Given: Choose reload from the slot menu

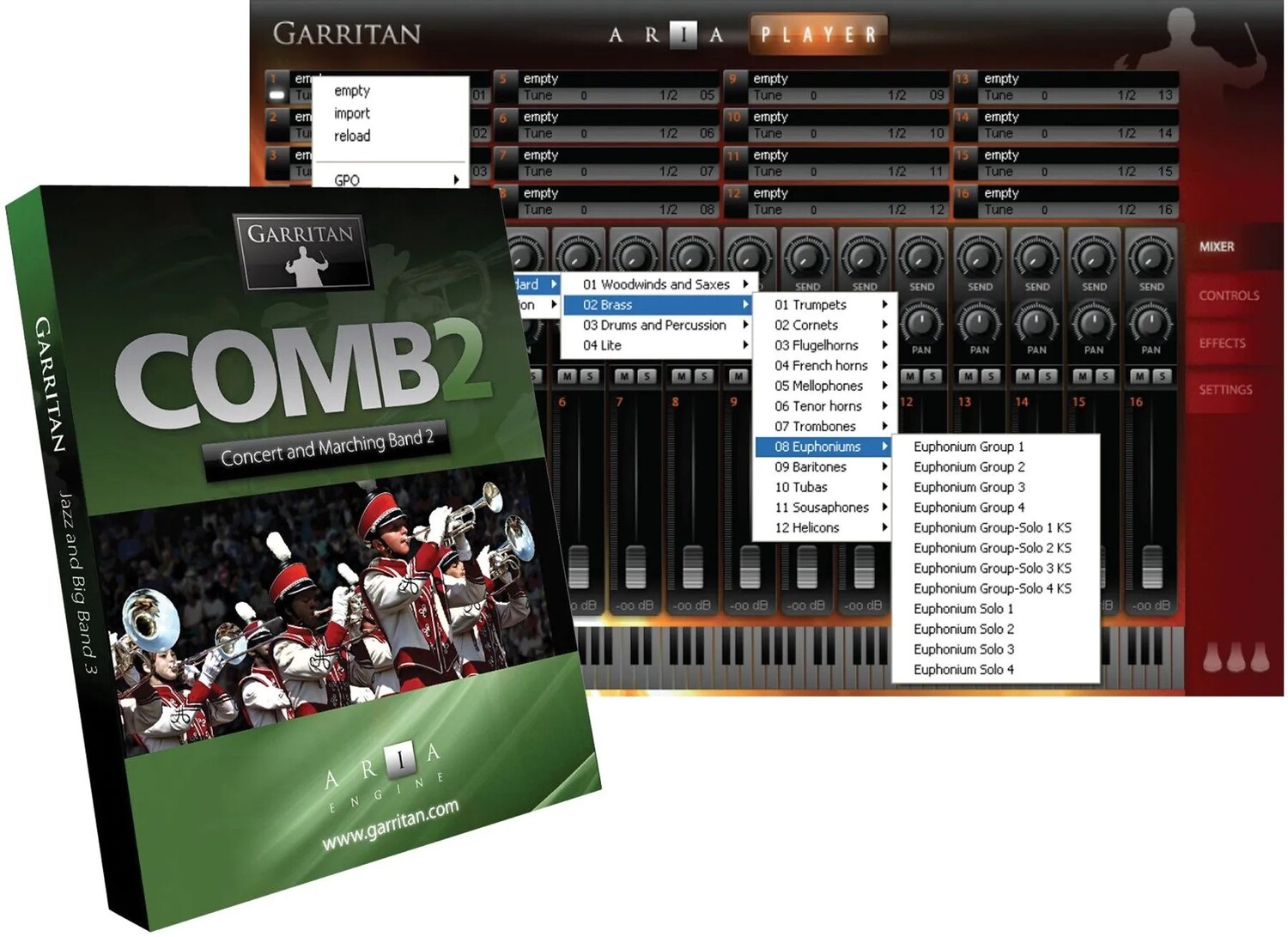Looking at the screenshot, I should coord(352,136).
